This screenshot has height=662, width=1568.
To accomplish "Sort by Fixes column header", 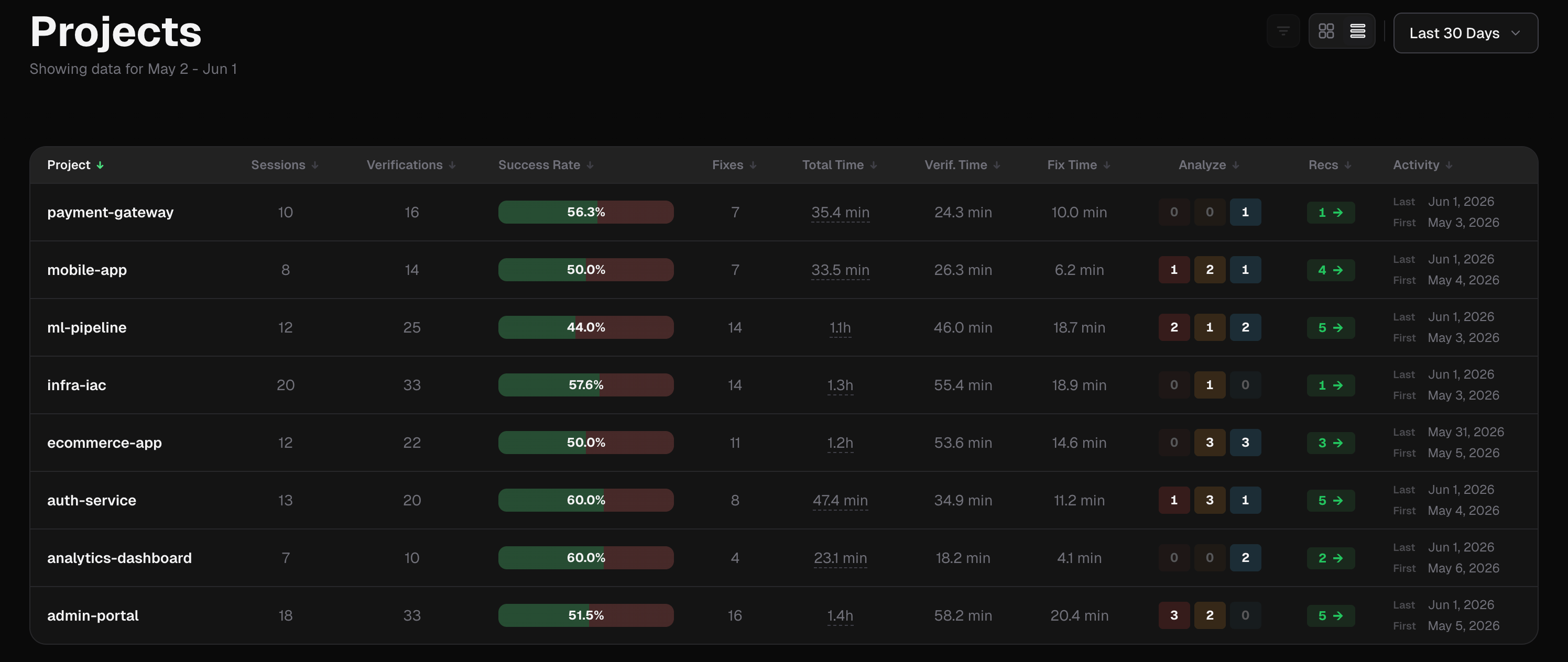I will click(734, 165).
